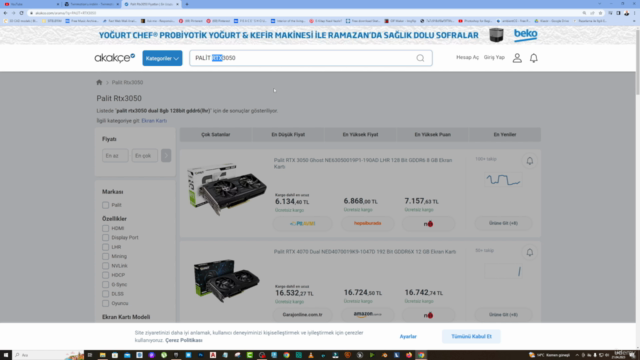Screen dimensions: 640x360
Task: Switch to the YouTube browser tab
Action: pyautogui.click(x=31, y=4)
